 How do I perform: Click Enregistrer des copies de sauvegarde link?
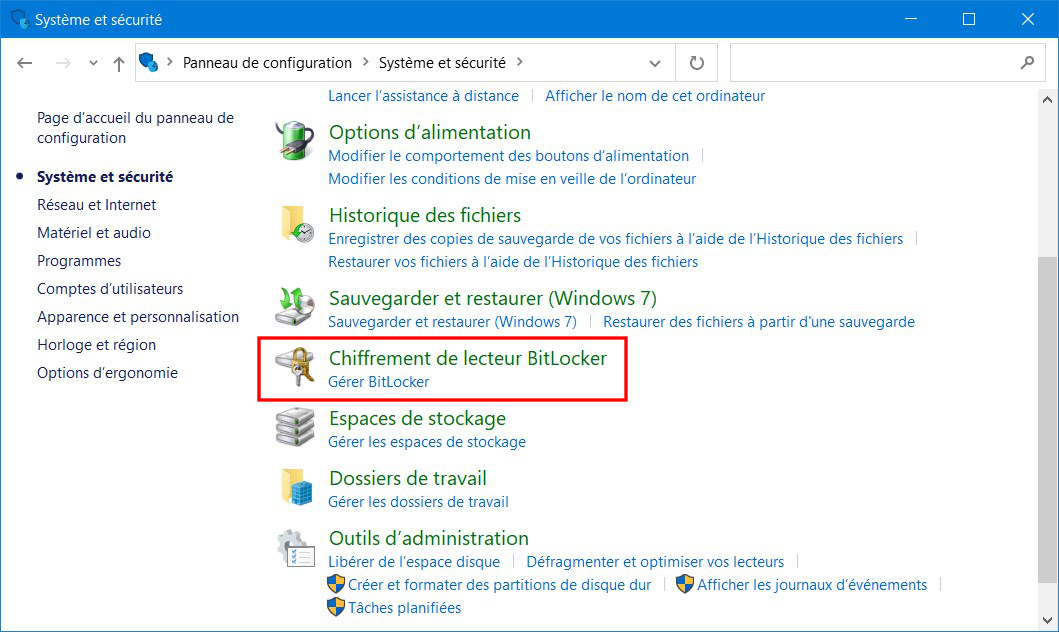[x=615, y=239]
